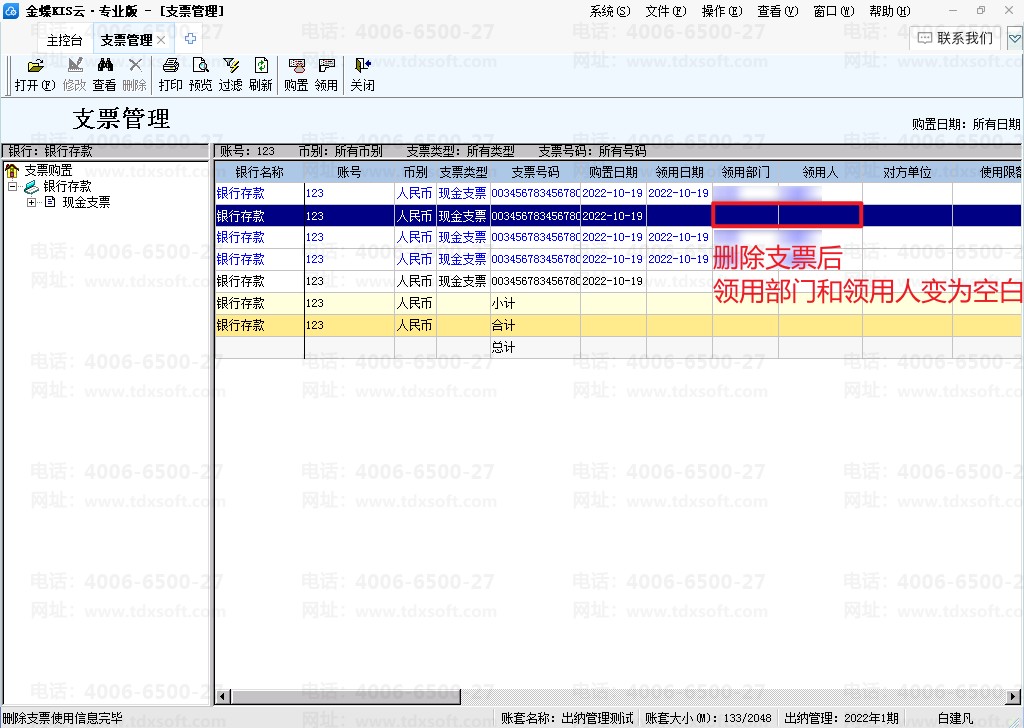This screenshot has height=728, width=1024.
Task: Click the 账号 column header
Action: tap(349, 172)
